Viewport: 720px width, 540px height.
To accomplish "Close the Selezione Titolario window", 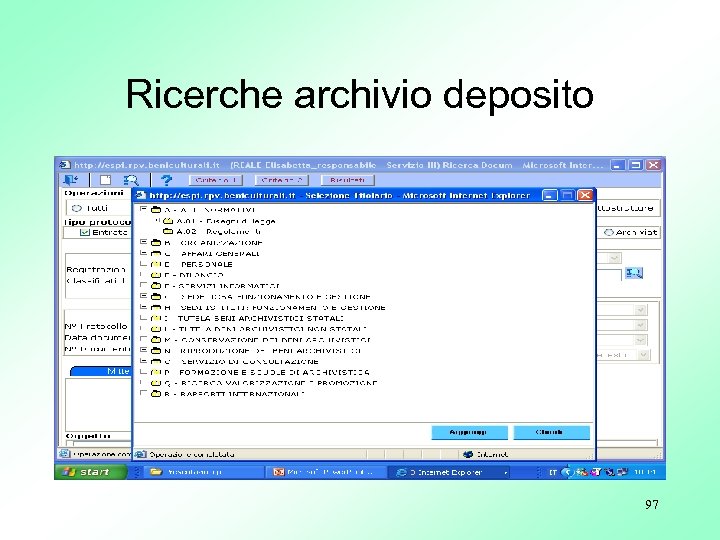I will pos(585,195).
